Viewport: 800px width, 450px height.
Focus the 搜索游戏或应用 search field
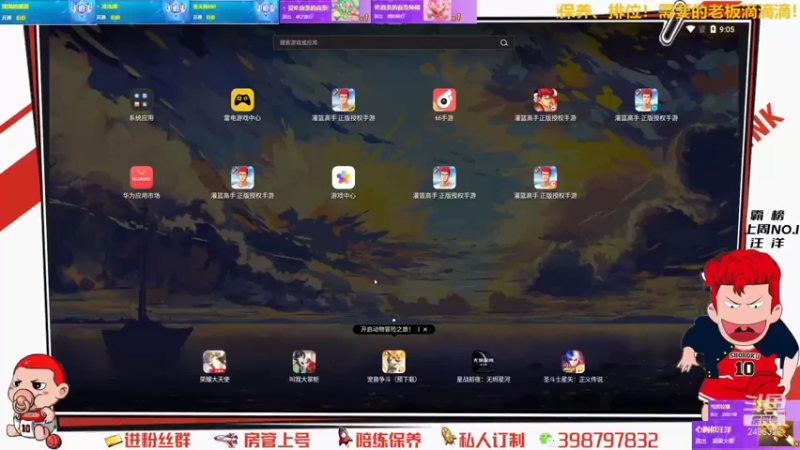point(393,43)
